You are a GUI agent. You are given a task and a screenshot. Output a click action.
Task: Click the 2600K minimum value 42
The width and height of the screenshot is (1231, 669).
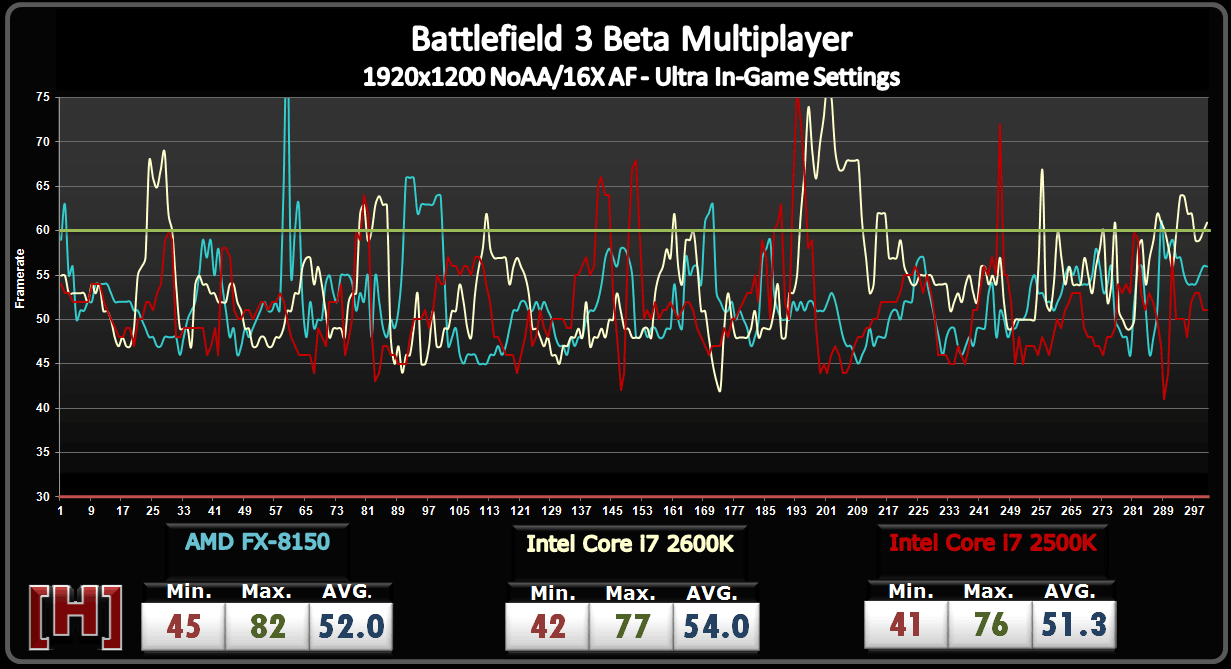pyautogui.click(x=547, y=626)
